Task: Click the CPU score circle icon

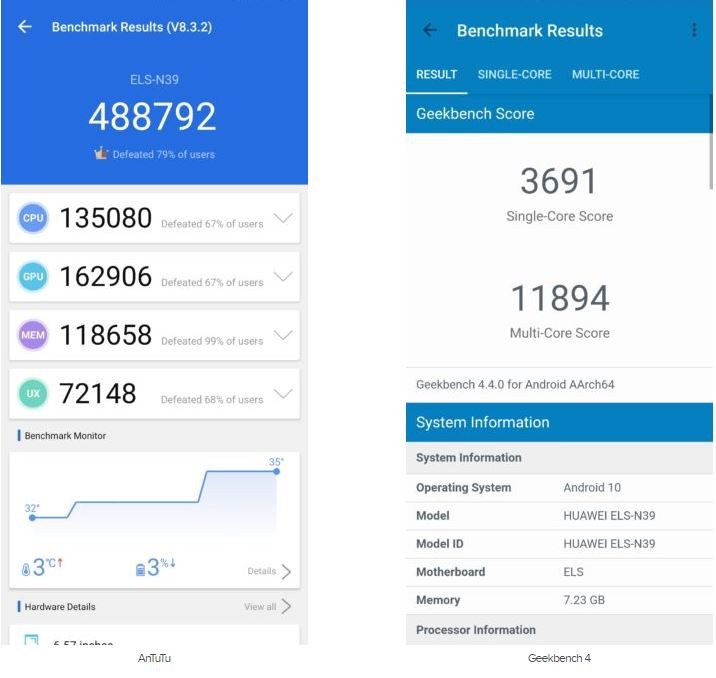Action: (x=33, y=218)
